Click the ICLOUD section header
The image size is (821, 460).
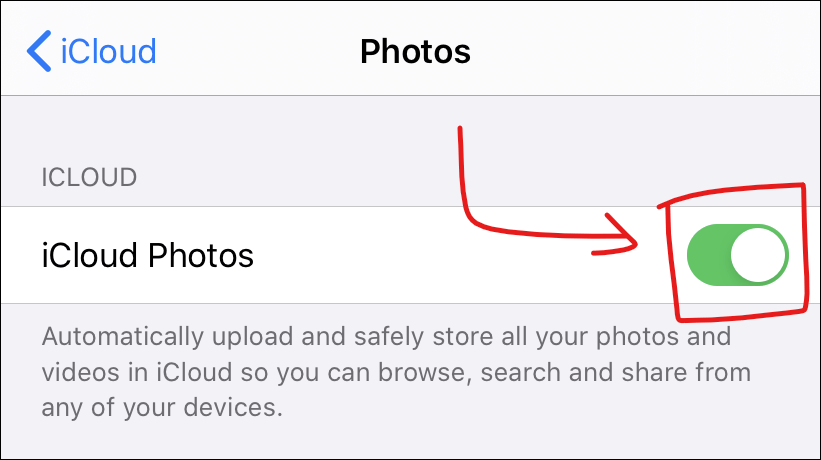pyautogui.click(x=89, y=177)
